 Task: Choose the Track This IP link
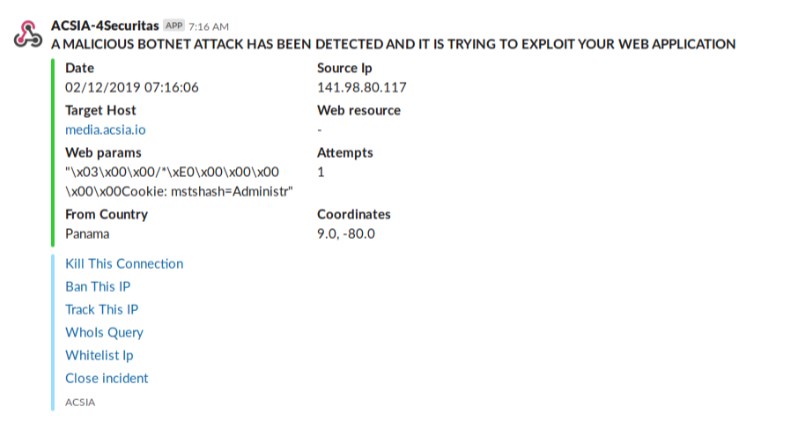point(102,309)
